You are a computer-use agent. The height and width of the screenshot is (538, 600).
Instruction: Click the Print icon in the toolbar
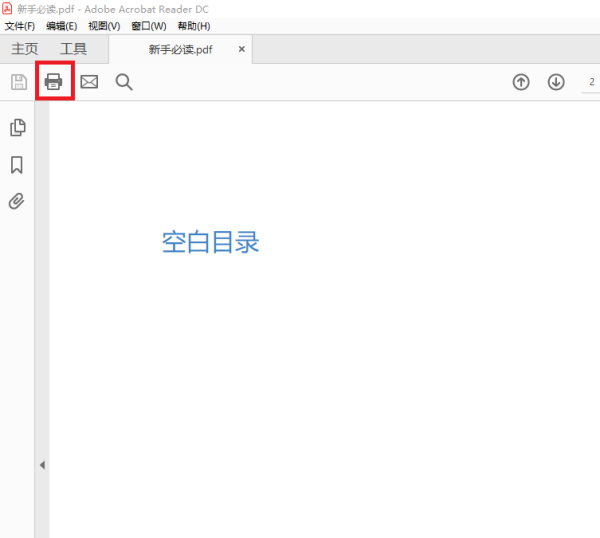pos(54,82)
